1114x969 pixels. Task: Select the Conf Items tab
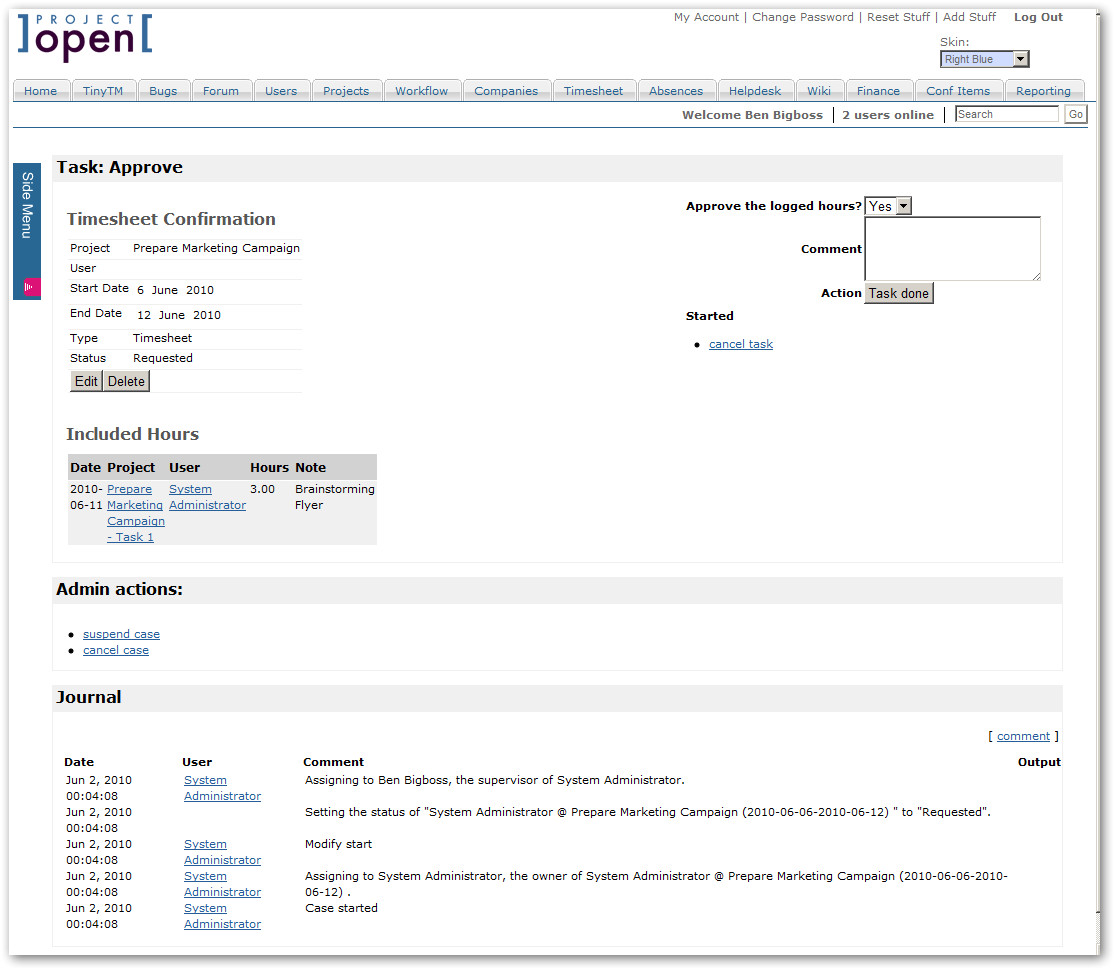(x=957, y=91)
